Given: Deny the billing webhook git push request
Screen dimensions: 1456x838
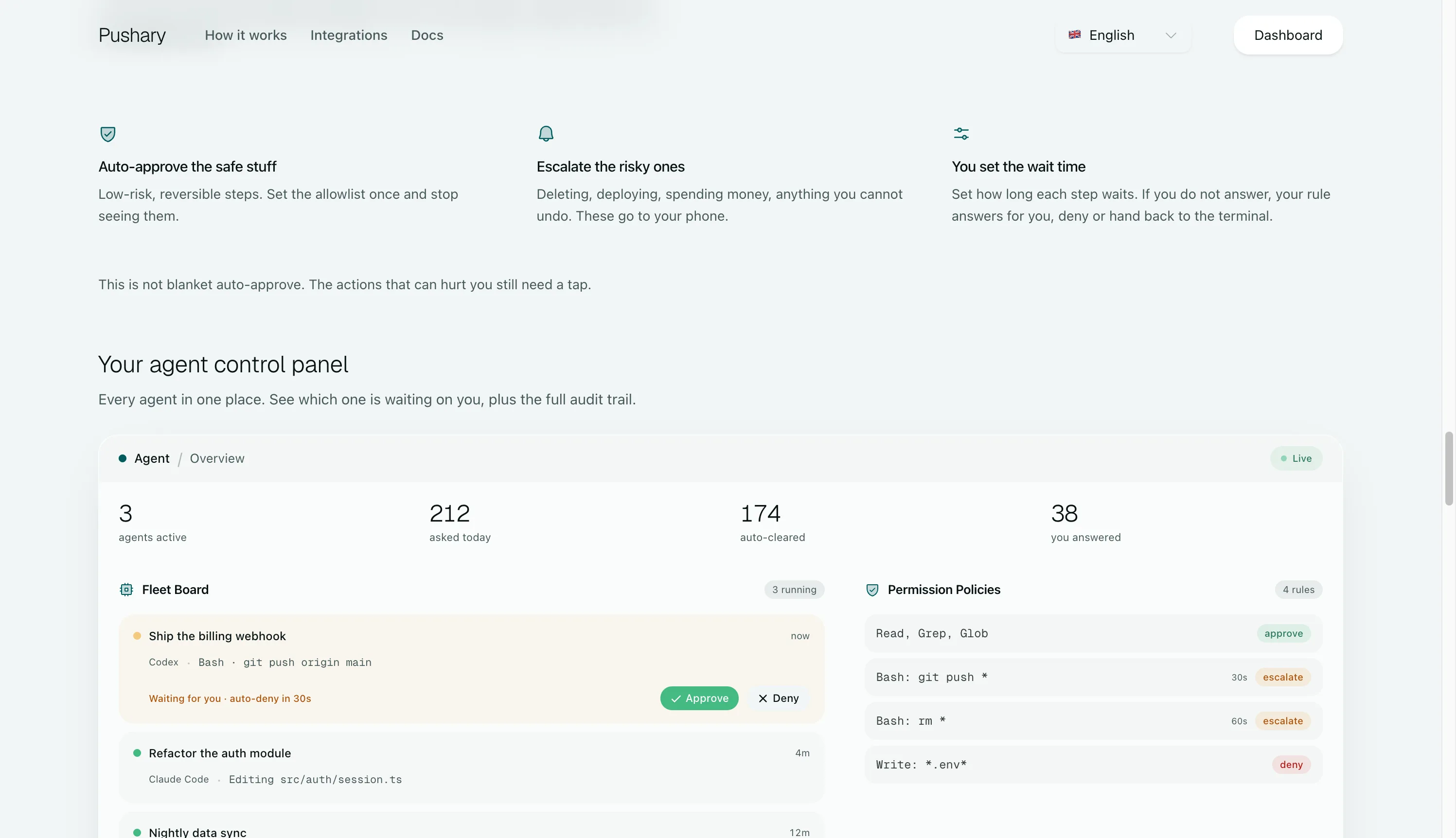Looking at the screenshot, I should tap(779, 698).
